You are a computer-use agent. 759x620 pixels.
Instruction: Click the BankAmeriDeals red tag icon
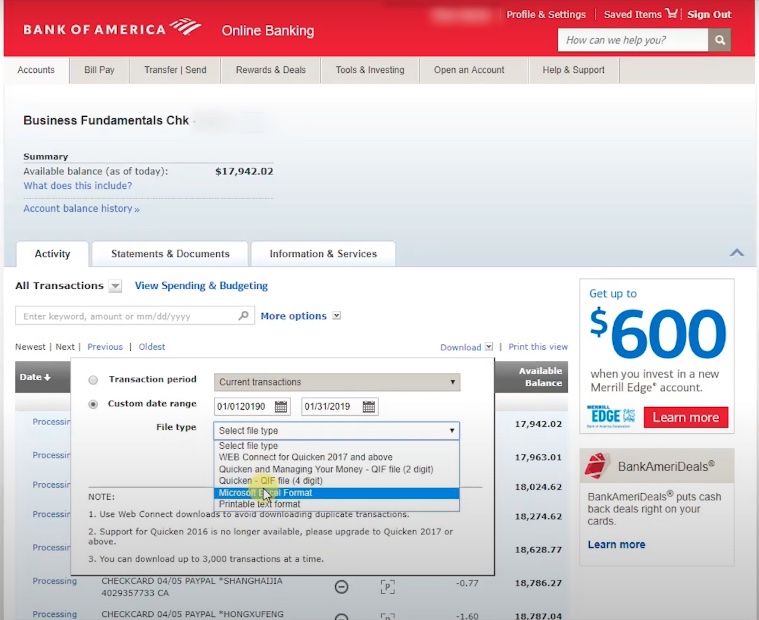click(597, 466)
